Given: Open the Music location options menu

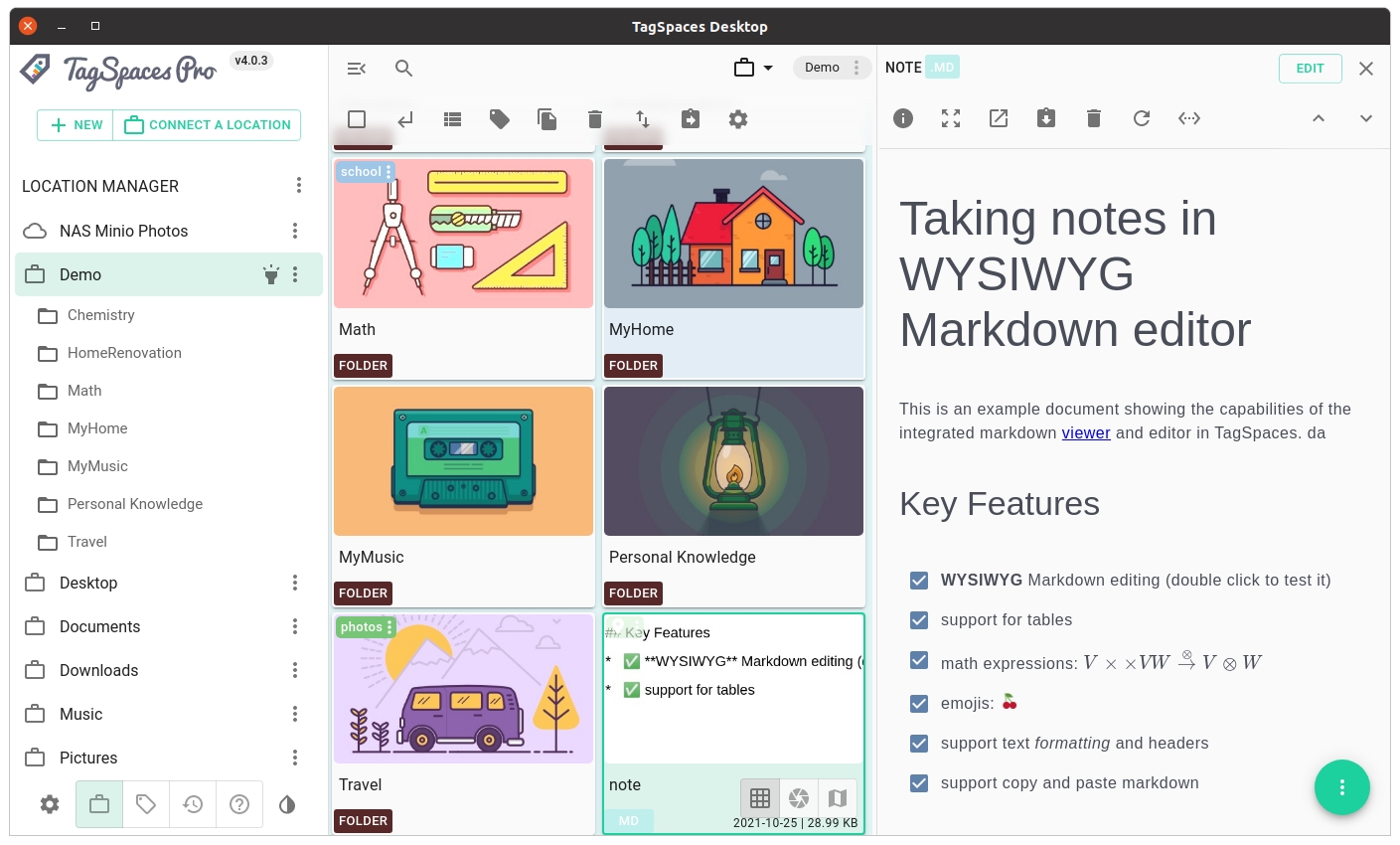Looking at the screenshot, I should click(295, 714).
